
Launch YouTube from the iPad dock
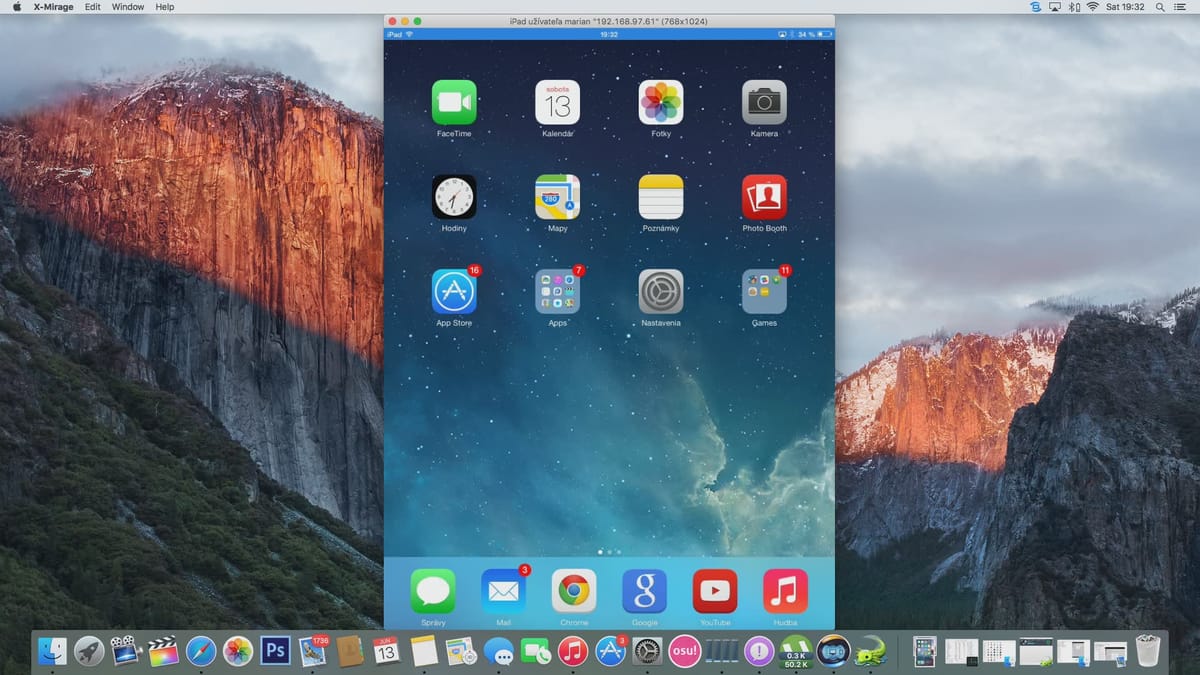coord(715,591)
